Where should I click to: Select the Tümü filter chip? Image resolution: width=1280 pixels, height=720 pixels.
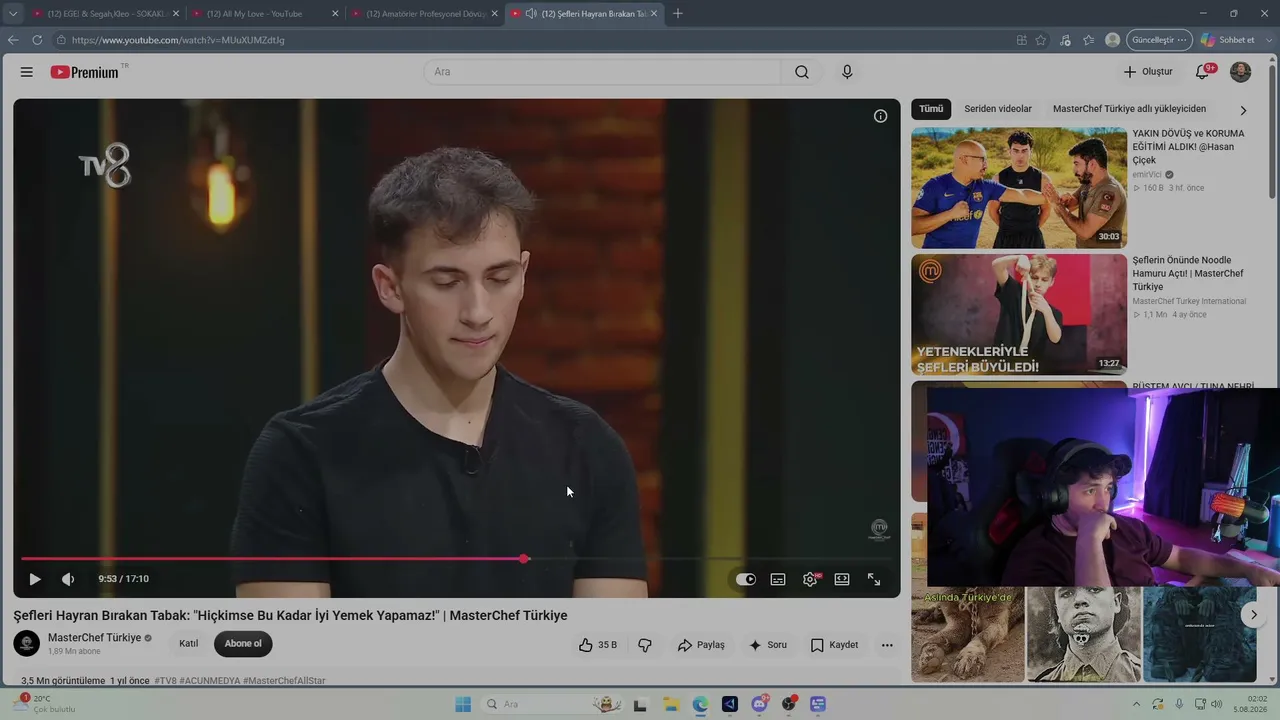931,109
